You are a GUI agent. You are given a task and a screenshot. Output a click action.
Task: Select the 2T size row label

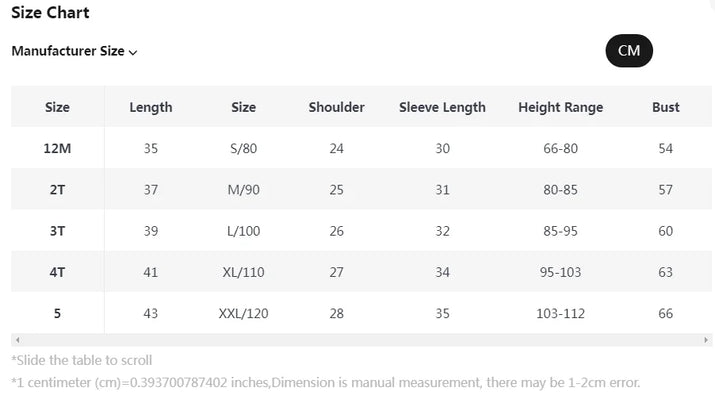[57, 190]
